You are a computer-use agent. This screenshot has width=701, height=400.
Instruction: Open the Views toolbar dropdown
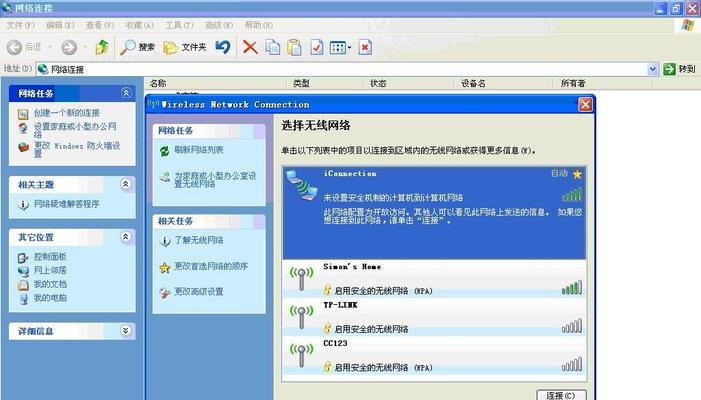tap(340, 47)
